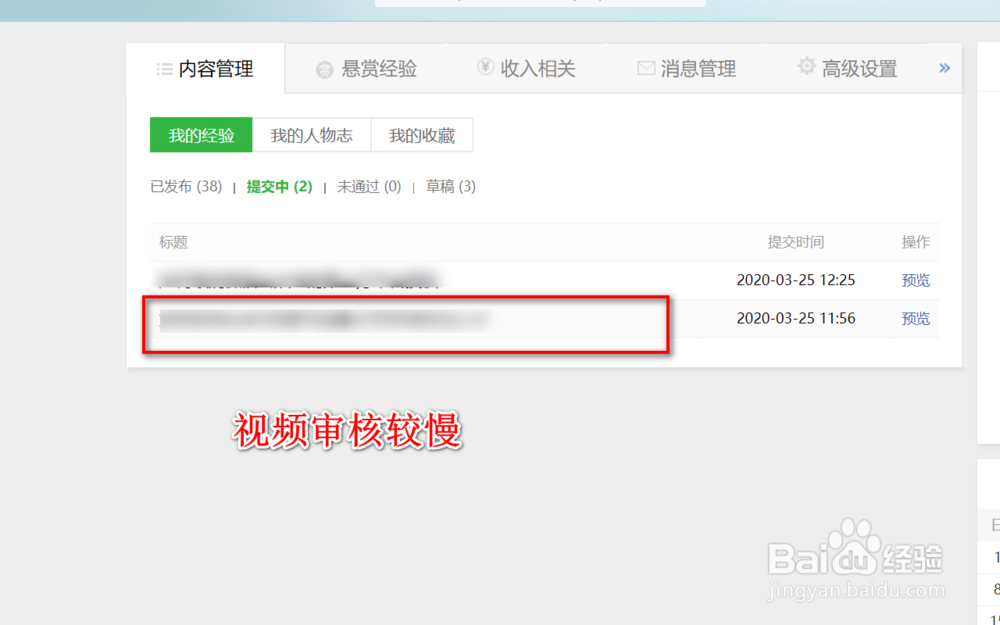Select the 我的经验 tab
Viewport: 1000px width, 625px height.
pos(200,134)
